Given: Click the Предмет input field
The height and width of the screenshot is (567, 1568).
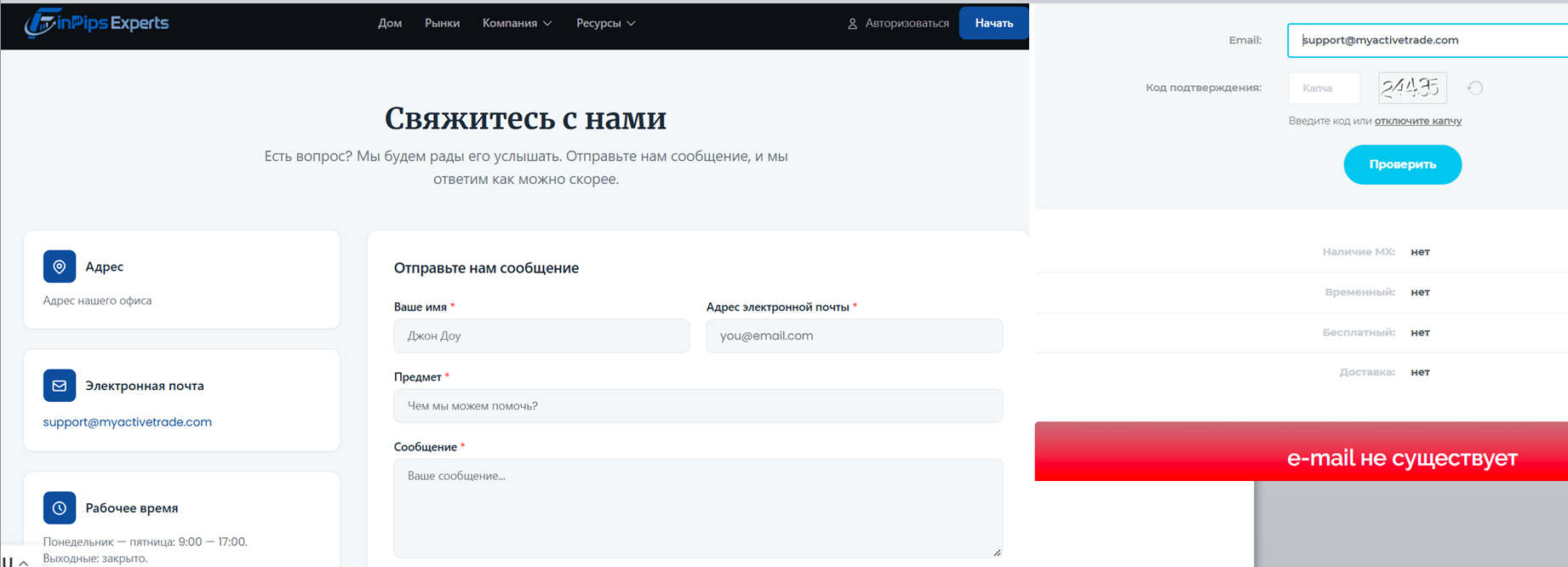Looking at the screenshot, I should click(698, 406).
